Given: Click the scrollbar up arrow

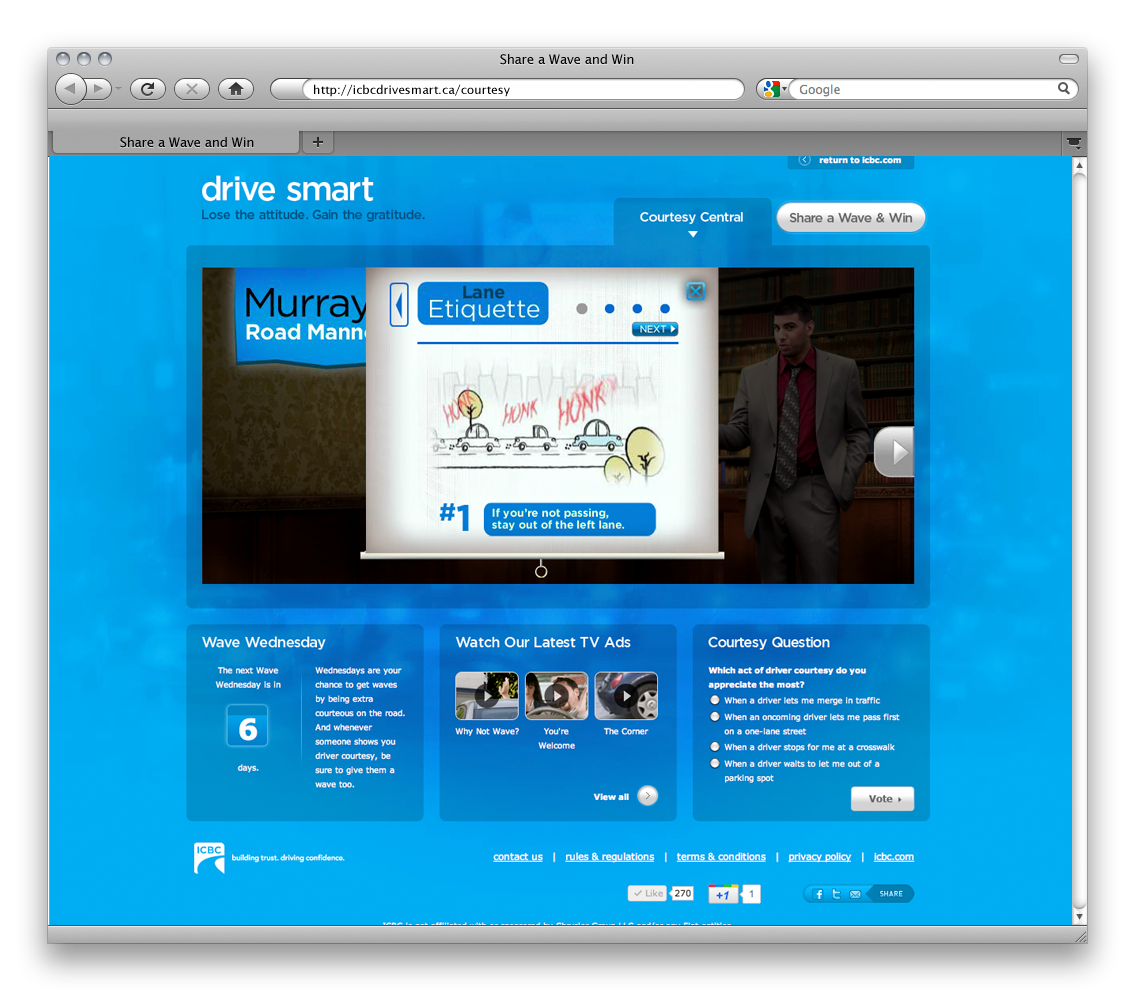Looking at the screenshot, I should tap(1079, 164).
